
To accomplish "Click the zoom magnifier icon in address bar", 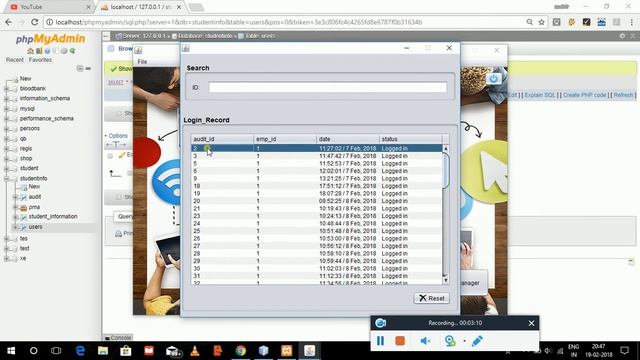I will pos(529,22).
